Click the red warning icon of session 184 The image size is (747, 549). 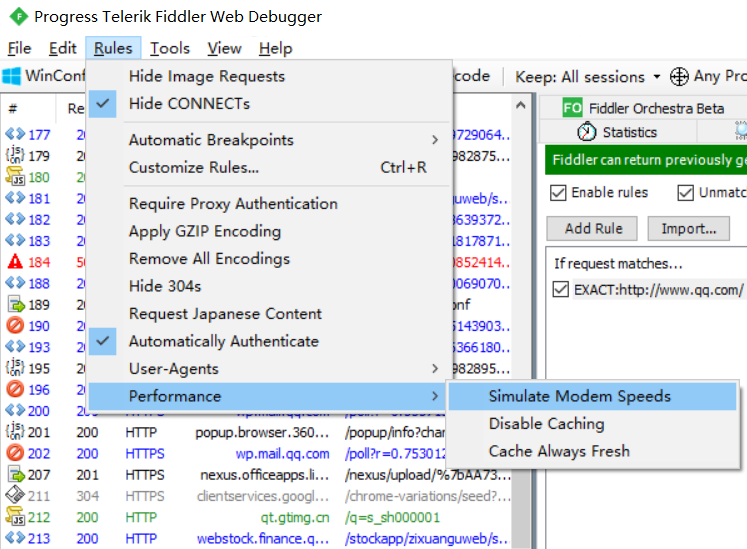click(x=15, y=262)
